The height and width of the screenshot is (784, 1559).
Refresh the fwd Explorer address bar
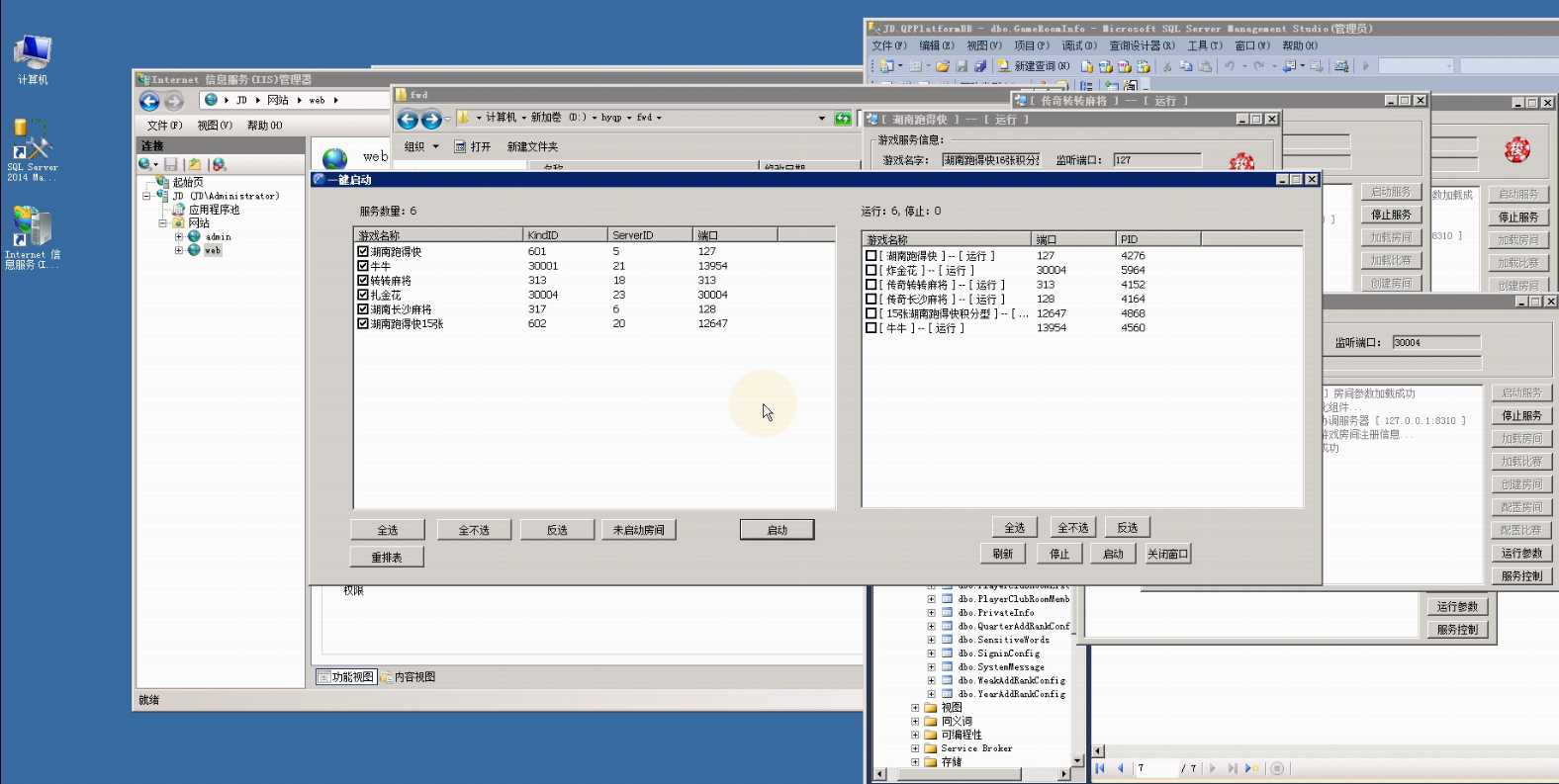coord(842,119)
